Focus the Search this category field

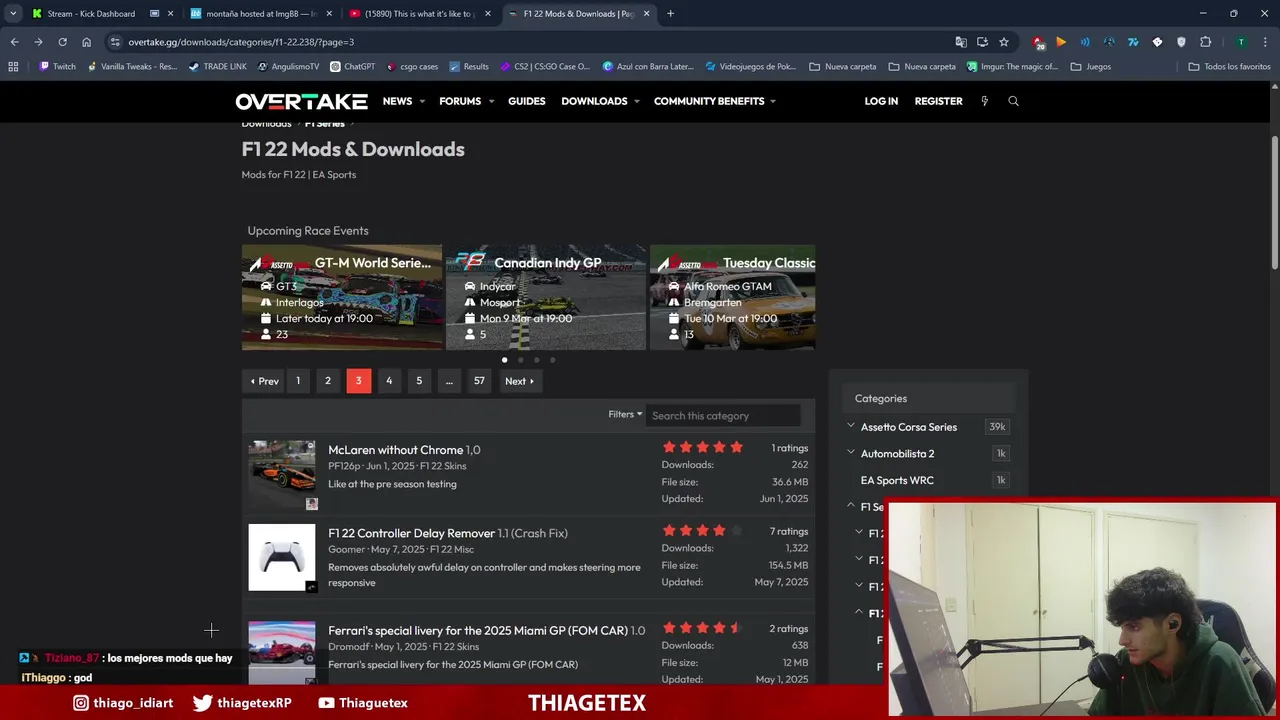coord(723,415)
